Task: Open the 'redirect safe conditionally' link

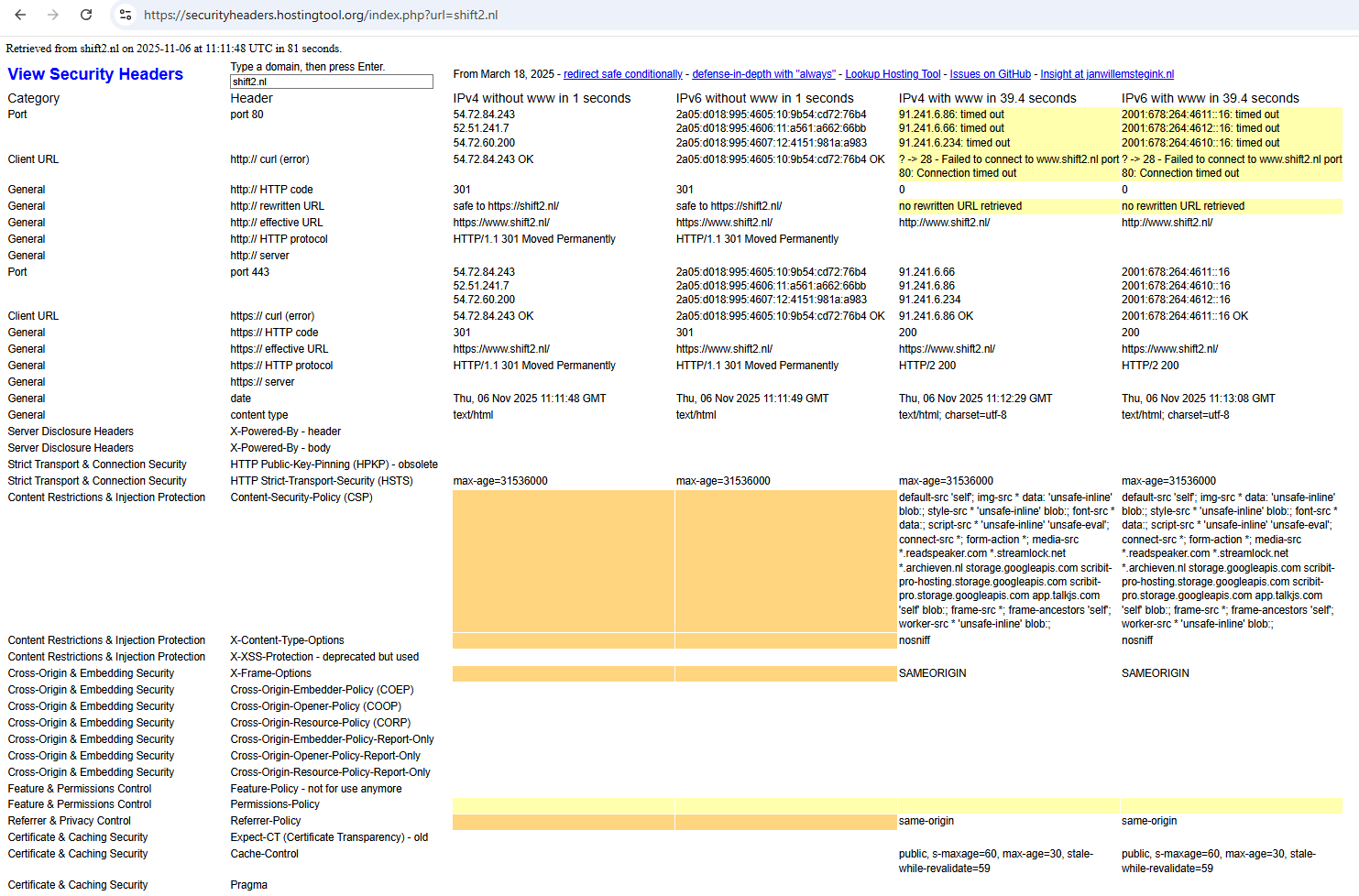Action: [x=622, y=74]
